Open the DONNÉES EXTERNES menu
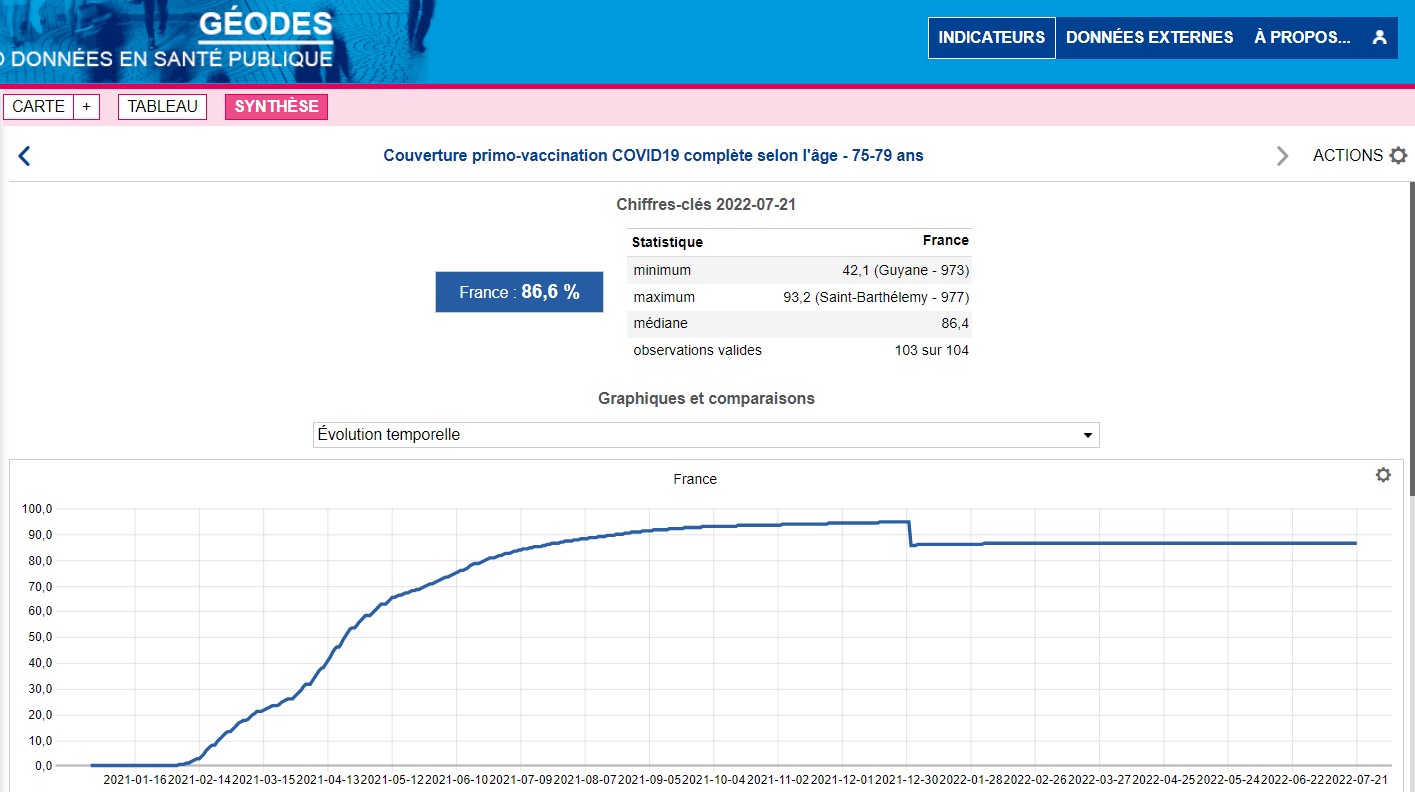This screenshot has height=792, width=1415. [1149, 38]
